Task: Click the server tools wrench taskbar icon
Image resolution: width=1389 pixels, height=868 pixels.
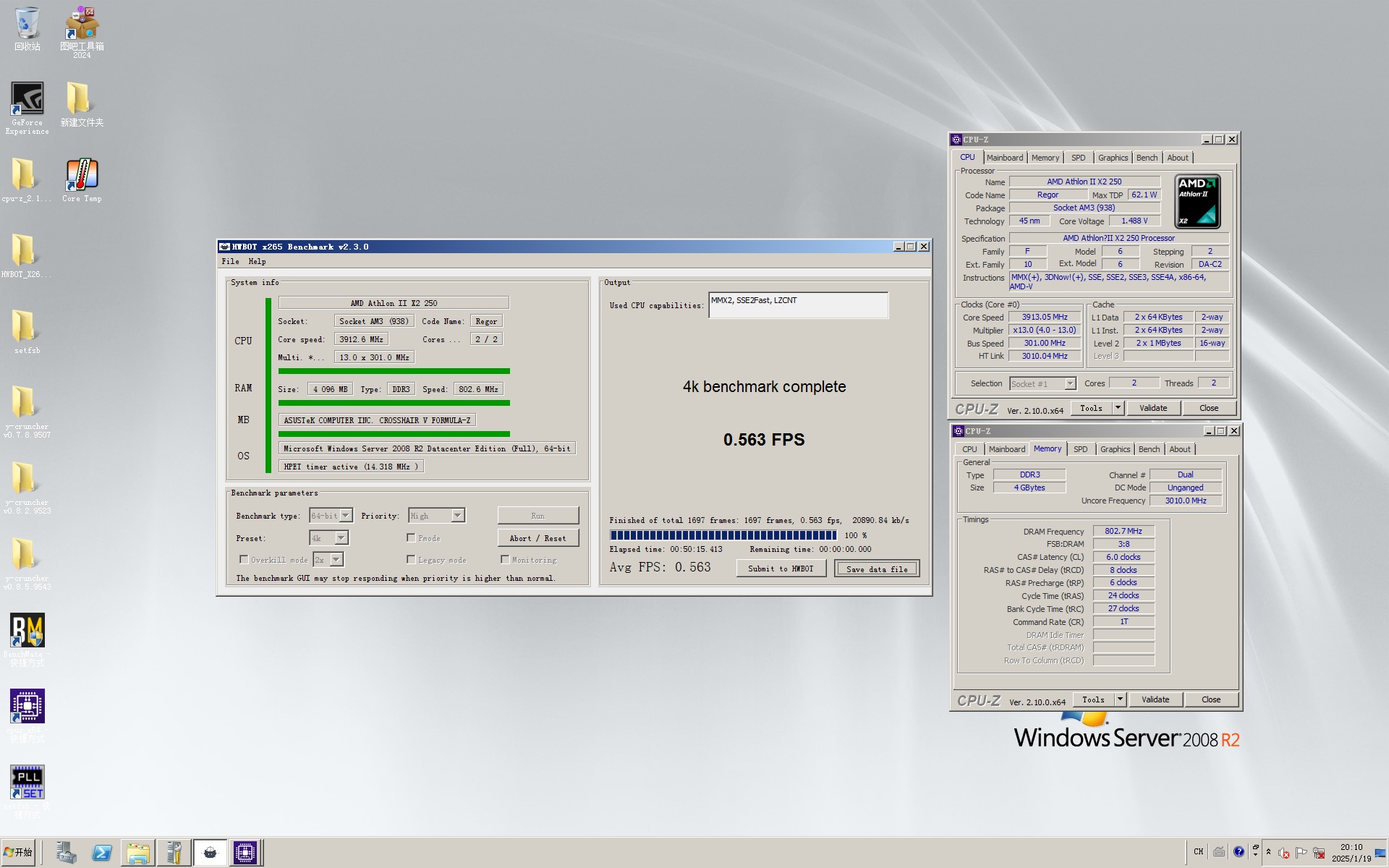Action: [174, 853]
